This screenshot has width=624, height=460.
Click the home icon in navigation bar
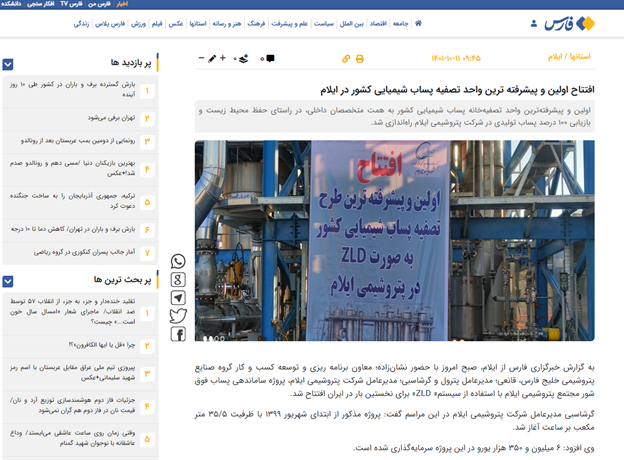pyautogui.click(x=417, y=22)
